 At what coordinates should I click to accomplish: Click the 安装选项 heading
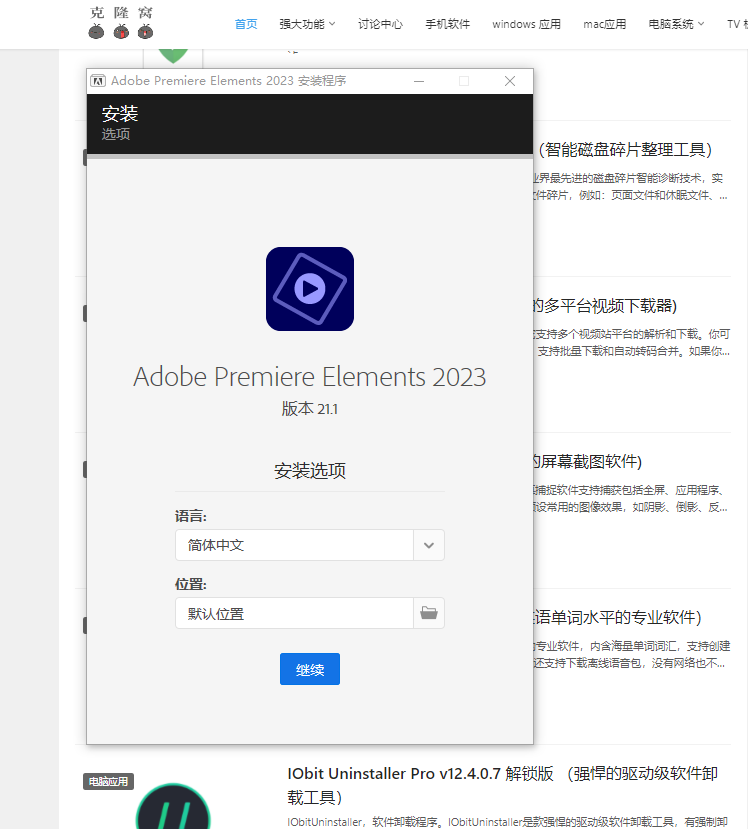click(310, 471)
